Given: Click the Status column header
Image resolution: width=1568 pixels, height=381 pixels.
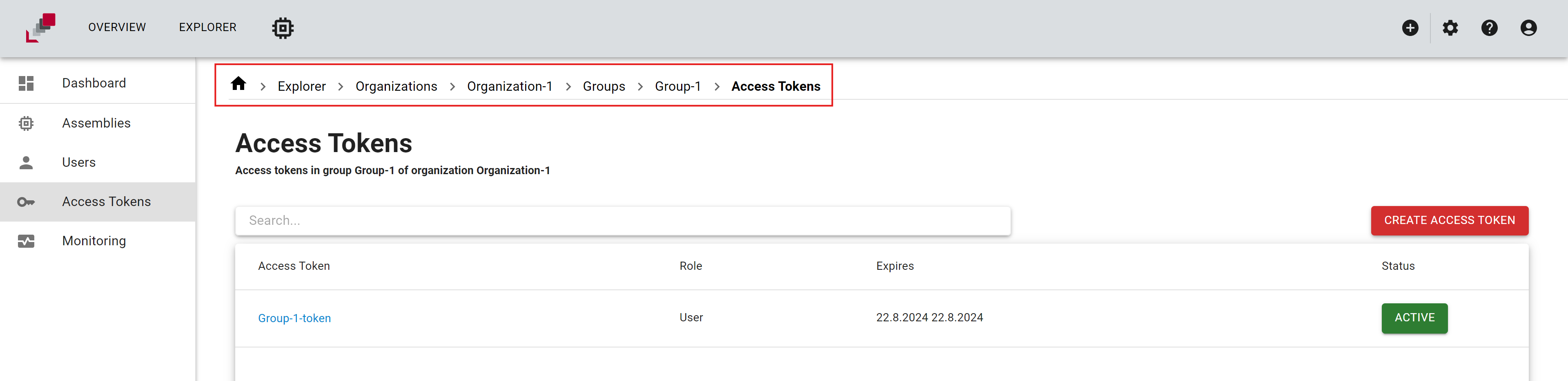Looking at the screenshot, I should click(x=1398, y=267).
